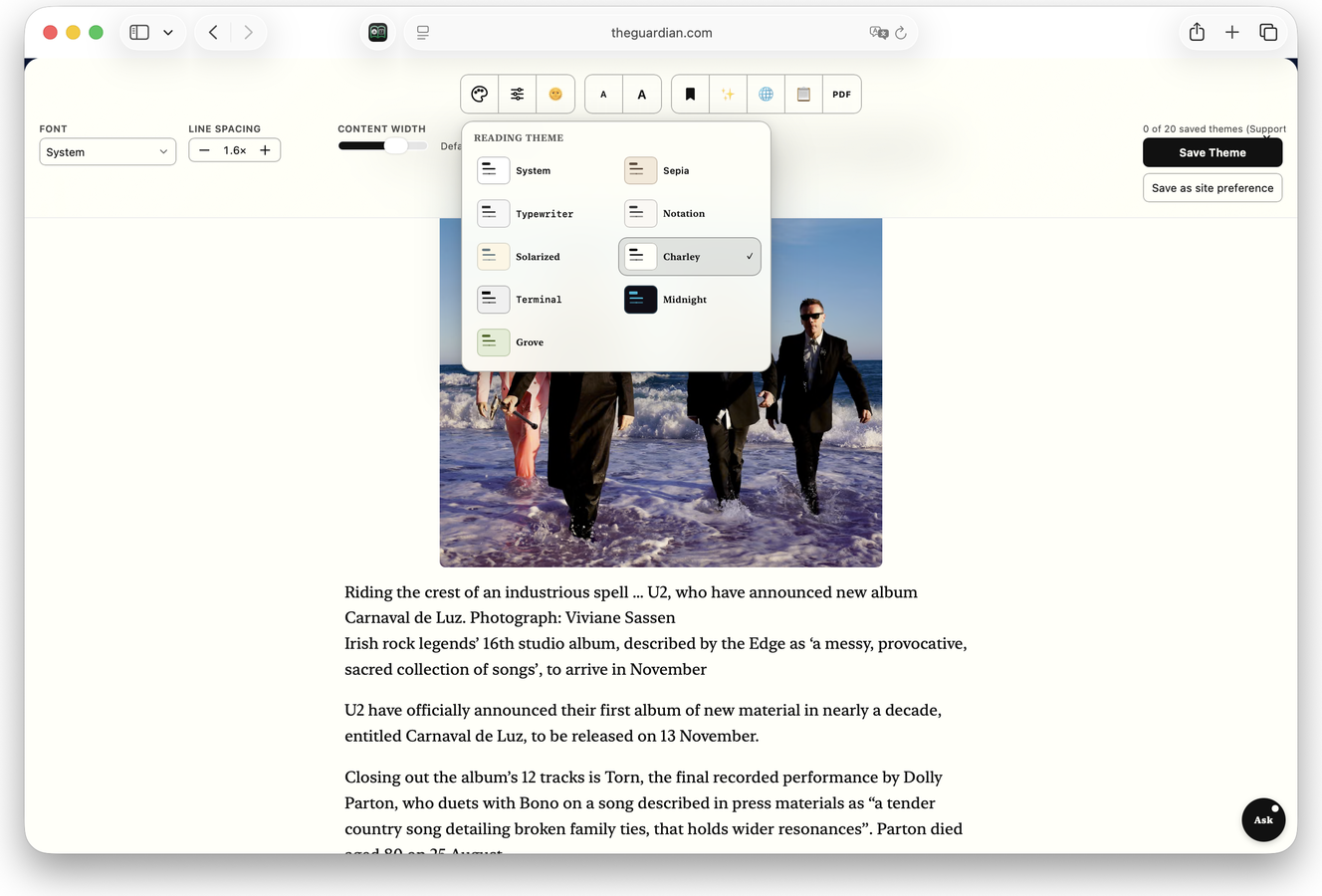Select the Notation reading theme
This screenshot has width=1322, height=896.
[x=690, y=214]
